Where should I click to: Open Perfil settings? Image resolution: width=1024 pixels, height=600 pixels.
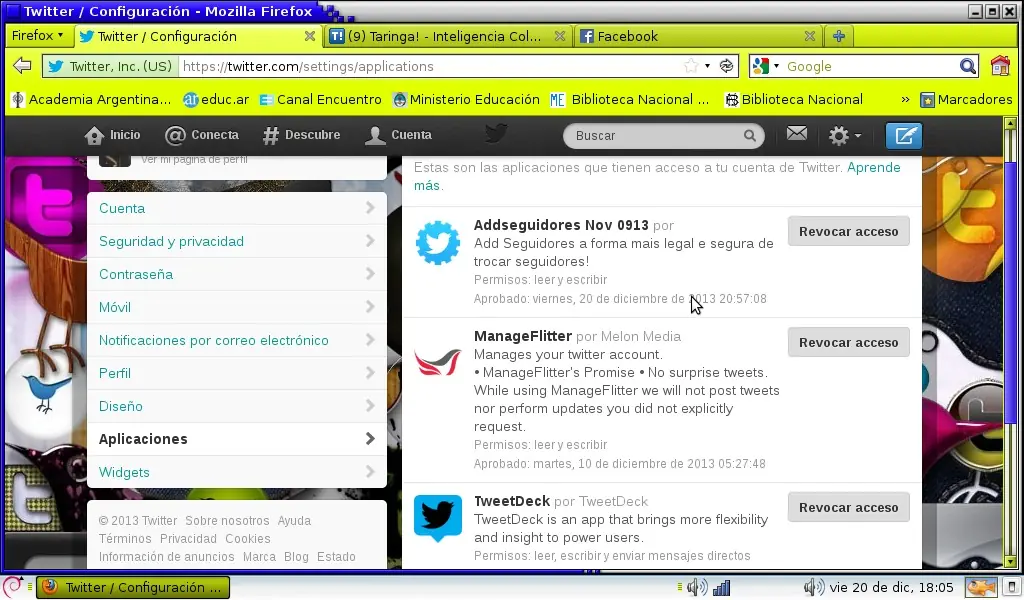tap(237, 373)
